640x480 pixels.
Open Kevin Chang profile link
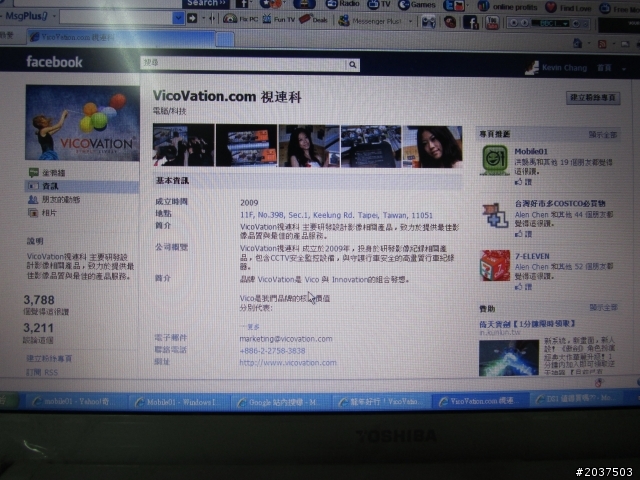pyautogui.click(x=564, y=68)
